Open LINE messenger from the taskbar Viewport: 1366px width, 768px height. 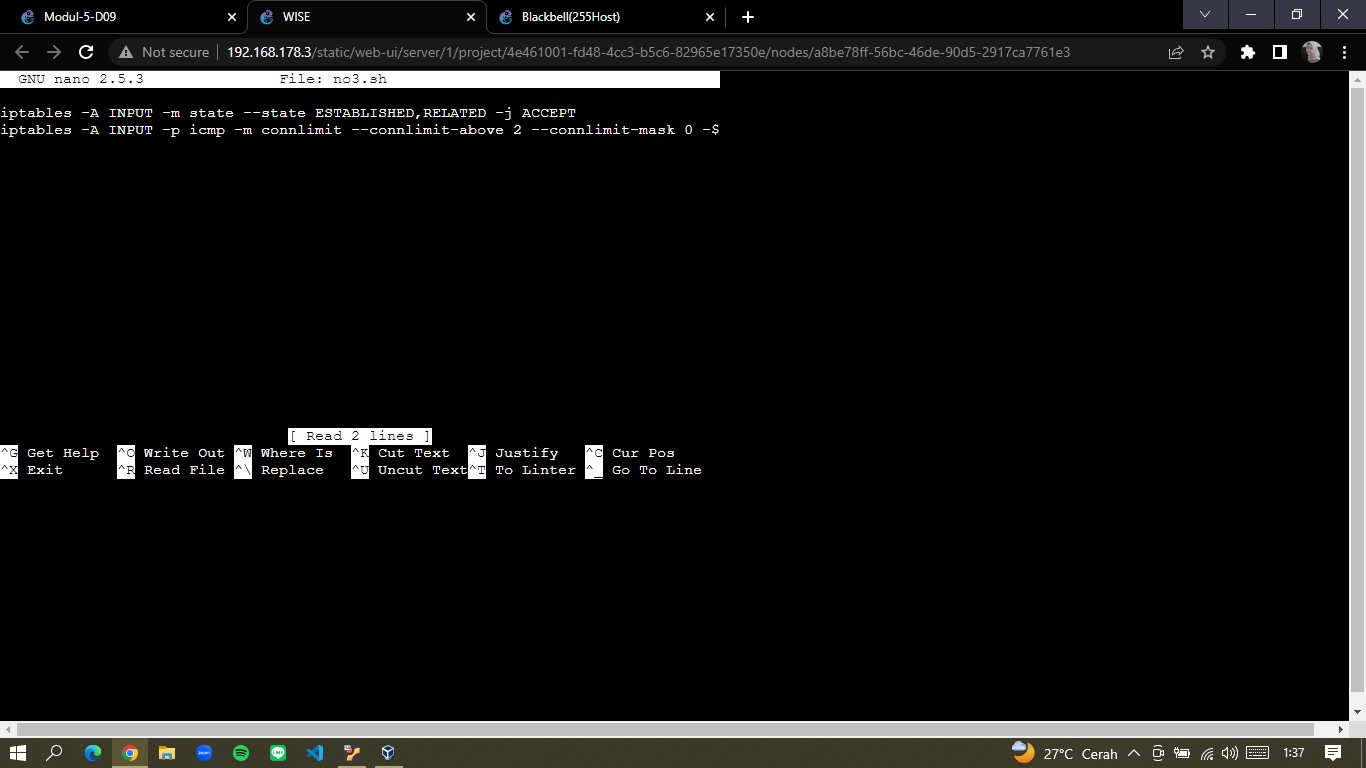(x=277, y=753)
